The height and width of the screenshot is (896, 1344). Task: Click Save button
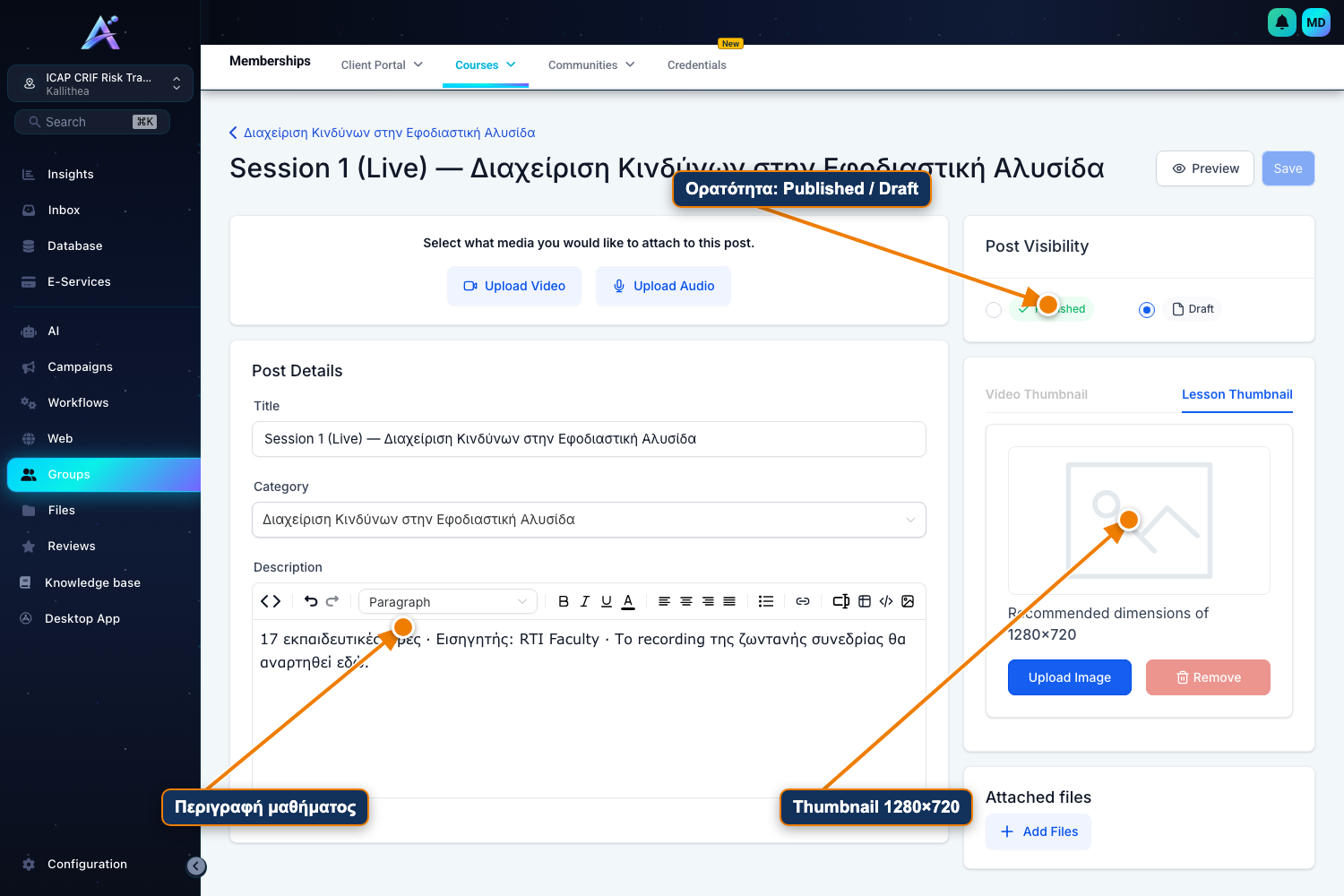[1288, 168]
